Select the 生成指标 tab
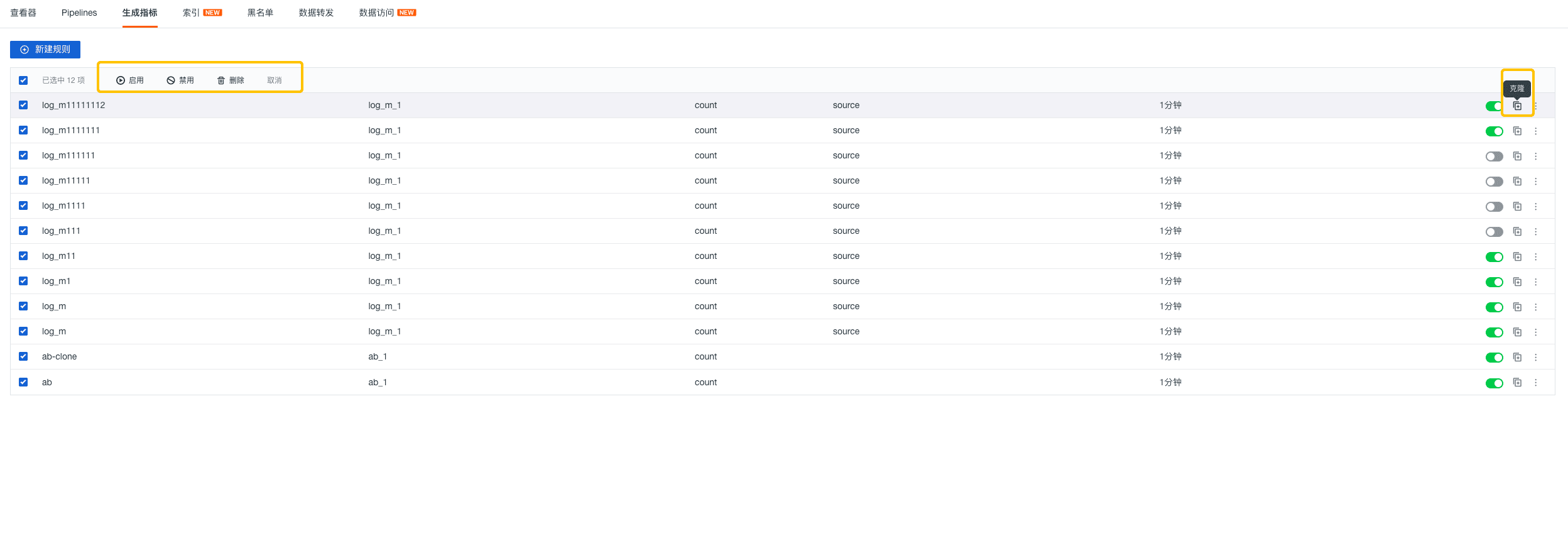The image size is (1568, 548). pos(140,13)
